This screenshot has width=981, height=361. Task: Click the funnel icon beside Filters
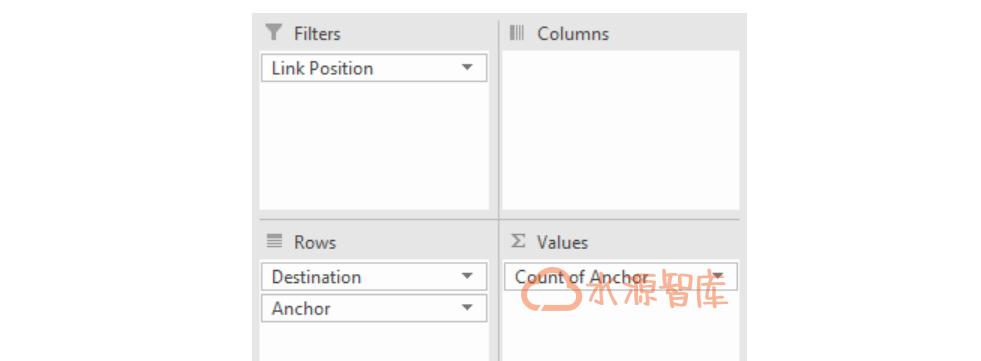pos(273,33)
